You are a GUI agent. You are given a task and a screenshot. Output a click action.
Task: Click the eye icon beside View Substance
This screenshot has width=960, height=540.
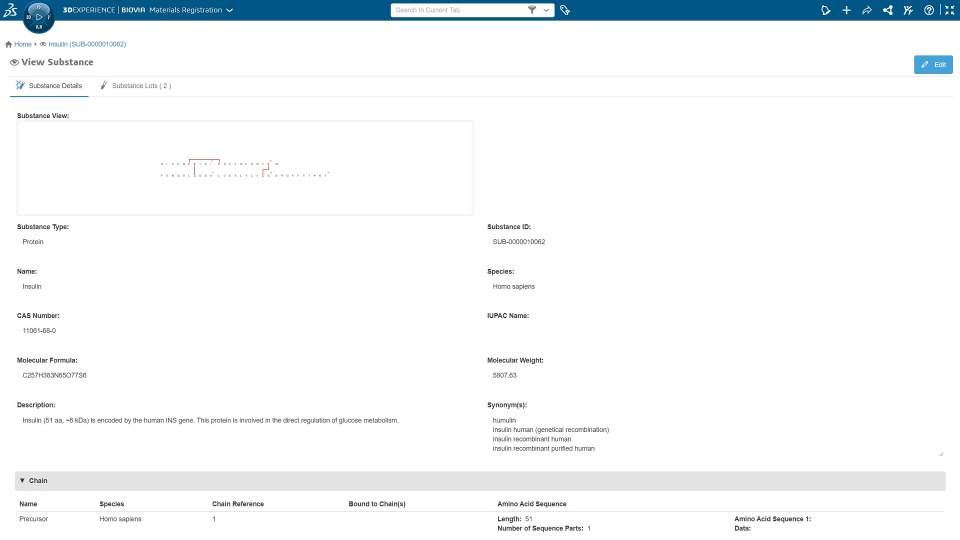point(14,62)
